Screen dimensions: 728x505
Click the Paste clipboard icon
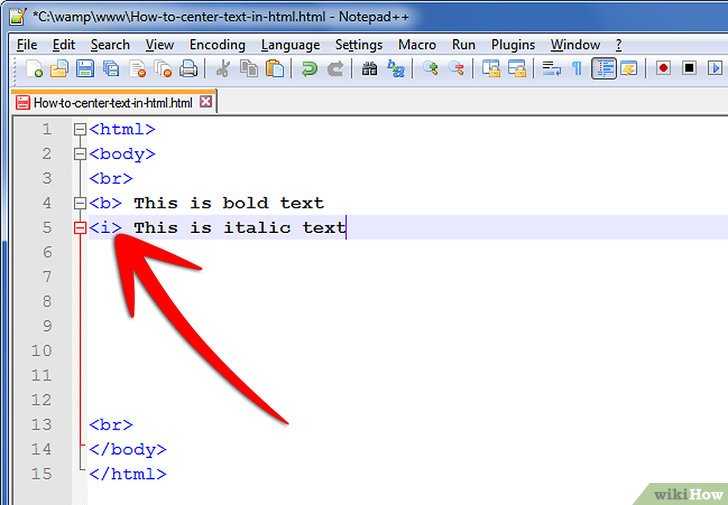pos(274,69)
